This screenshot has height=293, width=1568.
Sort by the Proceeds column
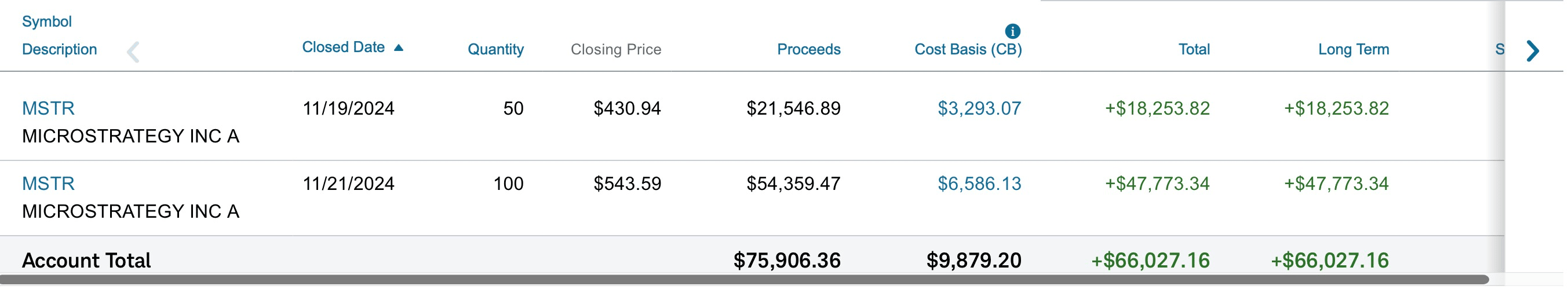point(808,49)
